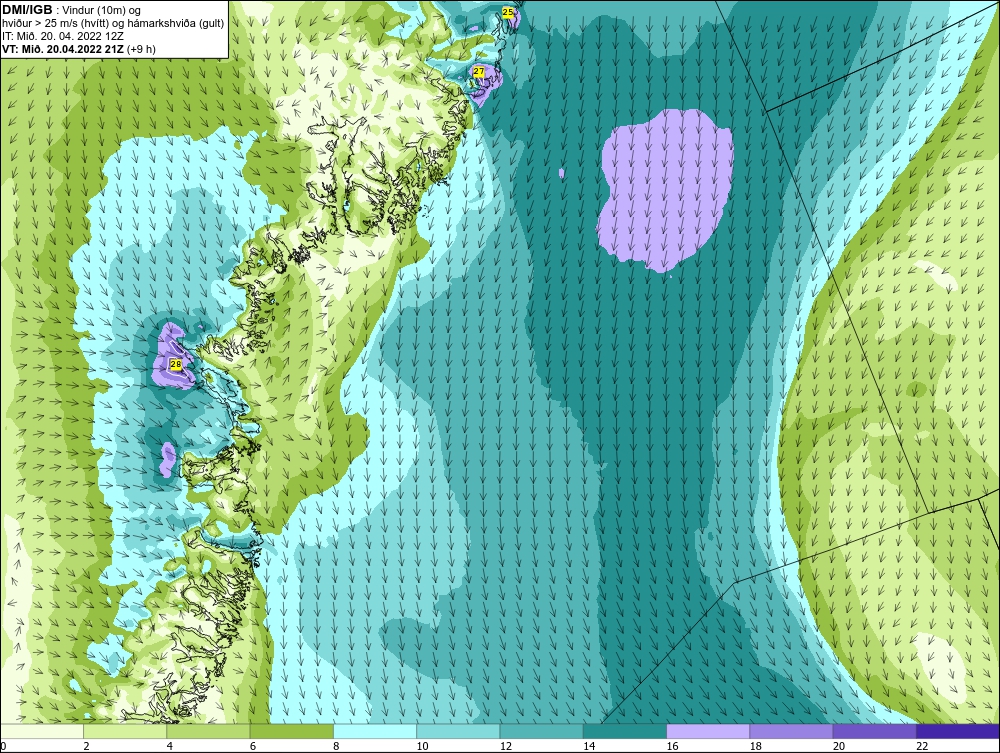
Task: Click the legend number 6
Action: [253, 747]
